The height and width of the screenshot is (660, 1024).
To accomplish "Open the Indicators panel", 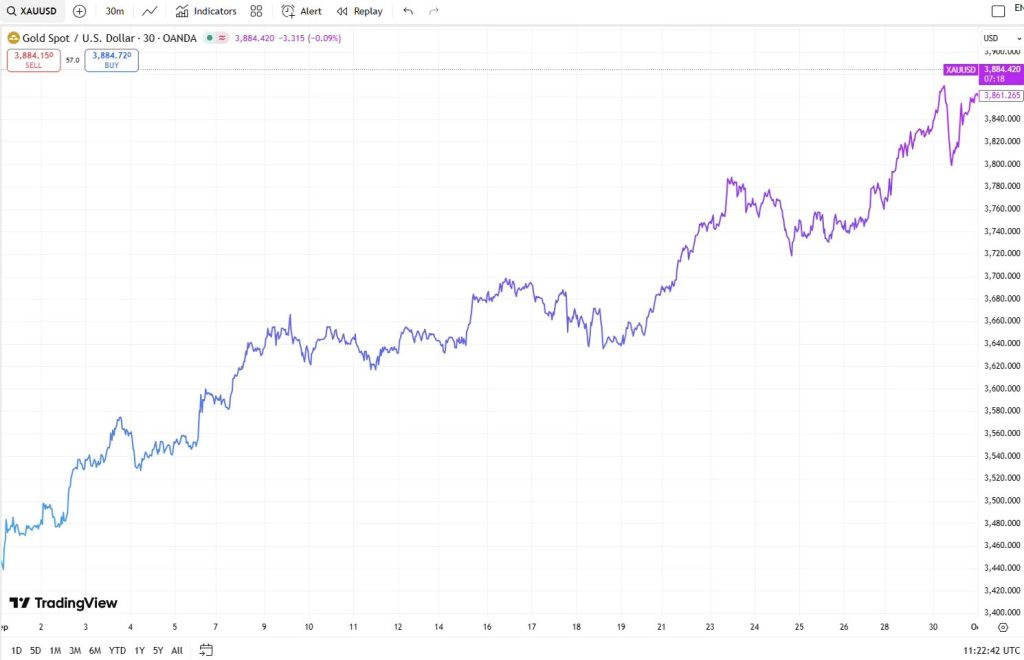I will [x=206, y=11].
